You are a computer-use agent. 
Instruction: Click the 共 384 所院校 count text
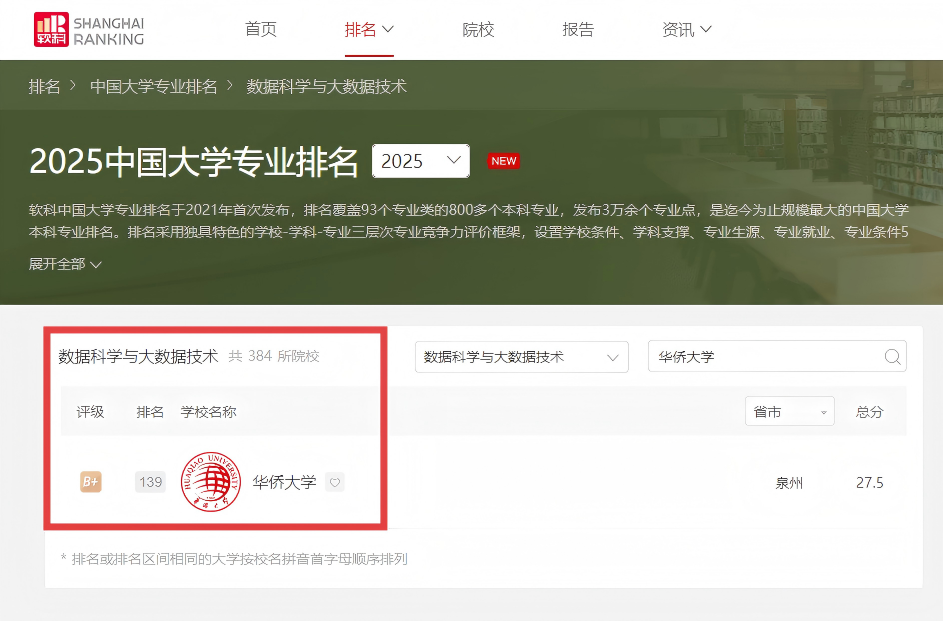pyautogui.click(x=274, y=356)
